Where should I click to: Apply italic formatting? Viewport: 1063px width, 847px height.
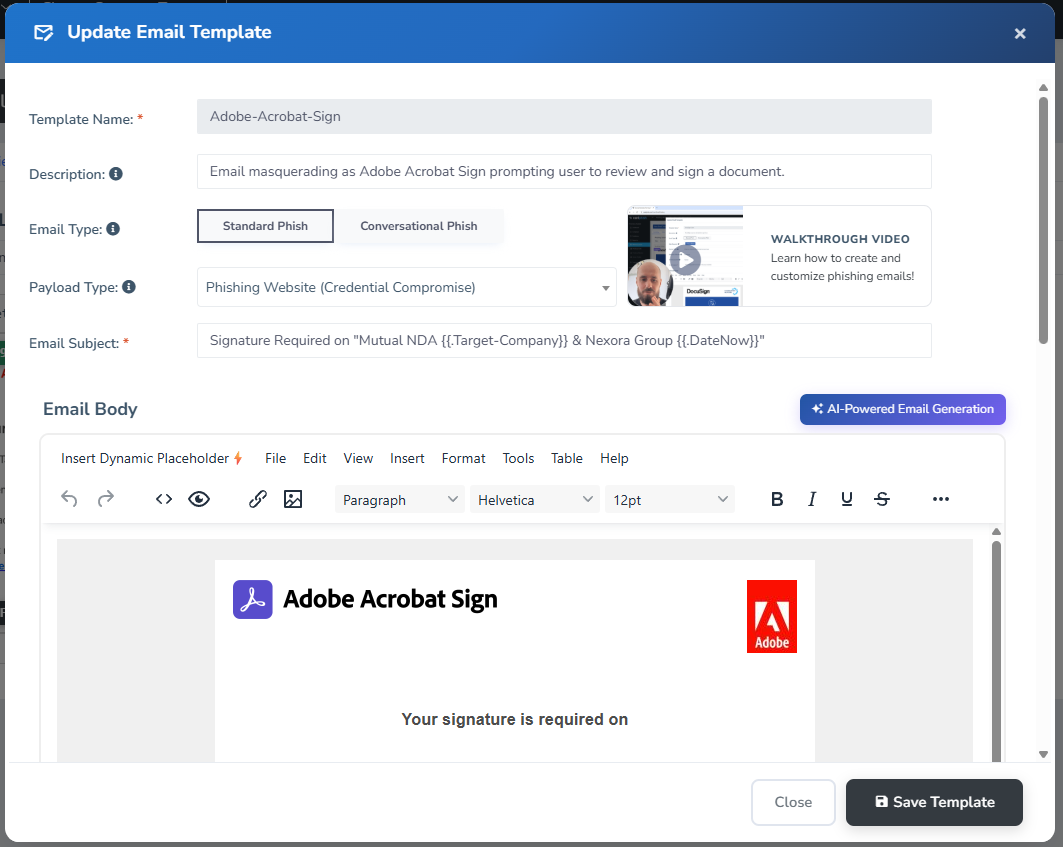pyautogui.click(x=812, y=499)
